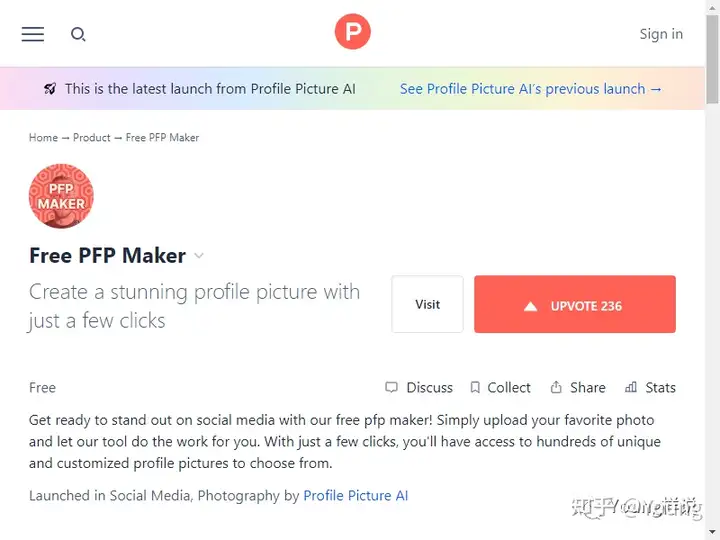Click the UPVOTE 236 button
Viewport: 720px width, 540px height.
(575, 304)
